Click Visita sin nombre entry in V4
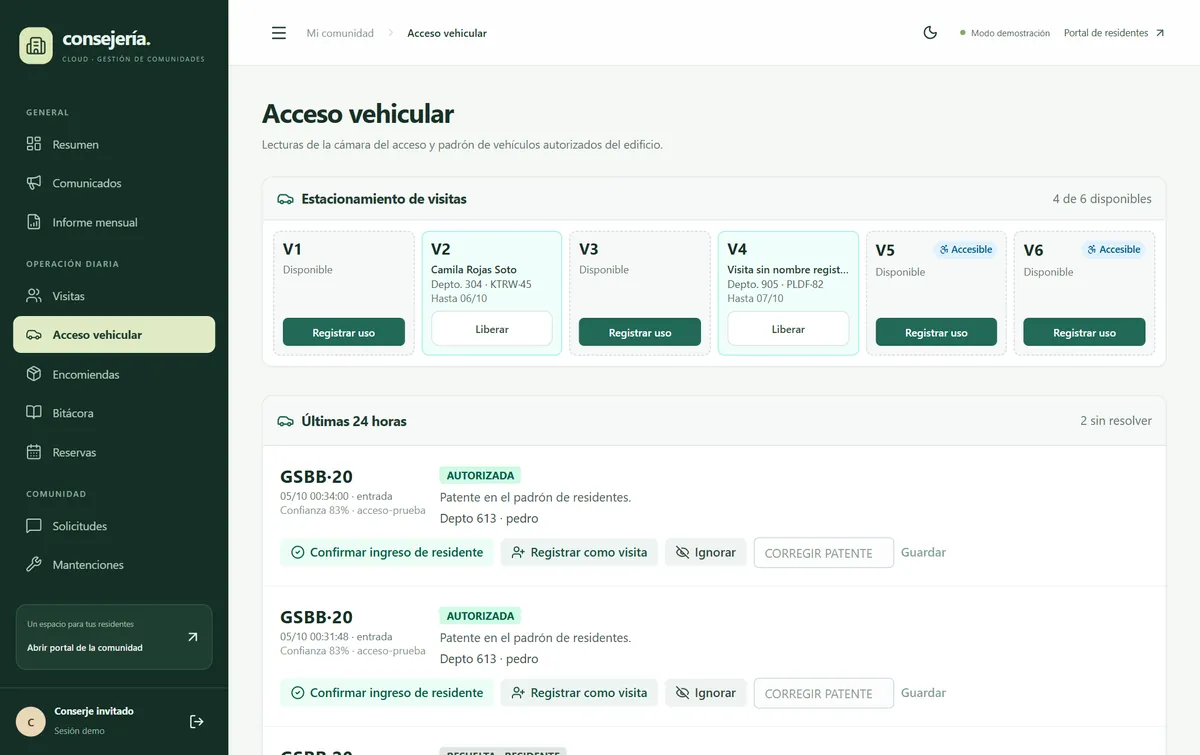1200x755 pixels. 788,270
